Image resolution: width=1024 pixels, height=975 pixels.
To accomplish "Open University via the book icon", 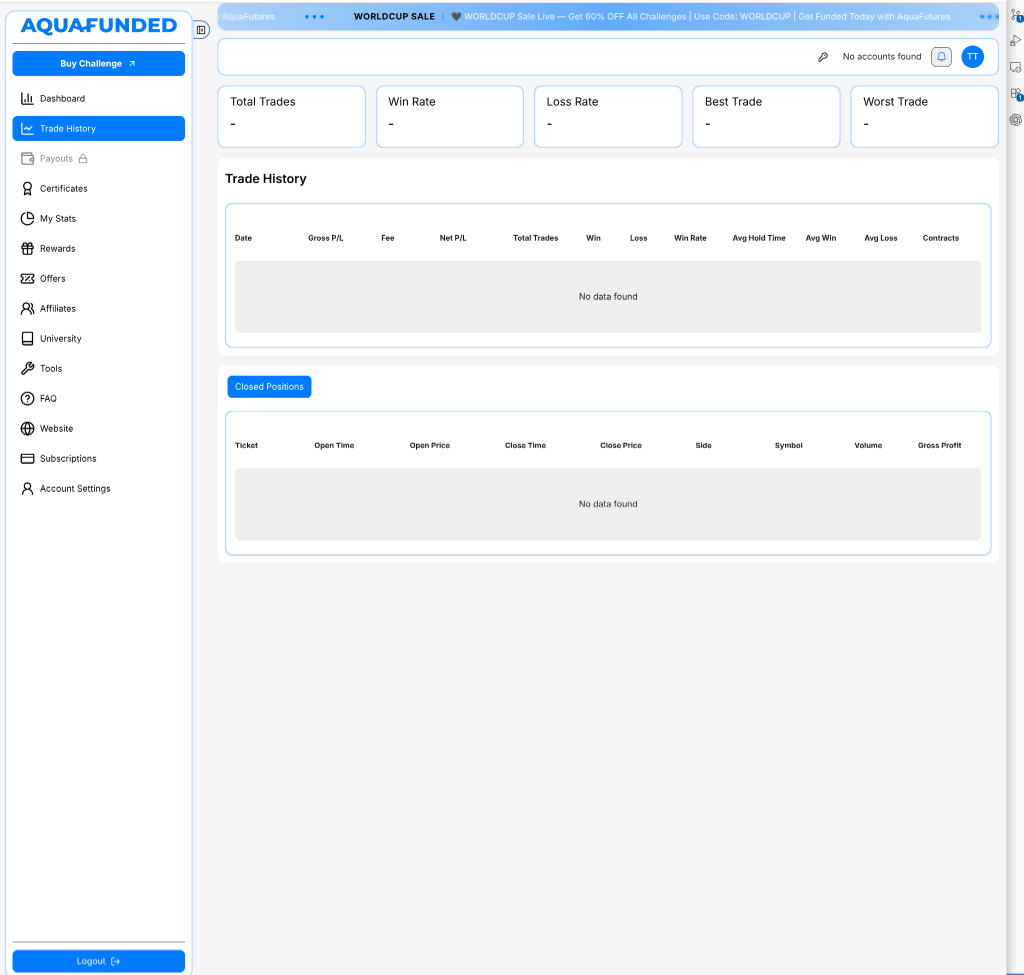I will (27, 339).
